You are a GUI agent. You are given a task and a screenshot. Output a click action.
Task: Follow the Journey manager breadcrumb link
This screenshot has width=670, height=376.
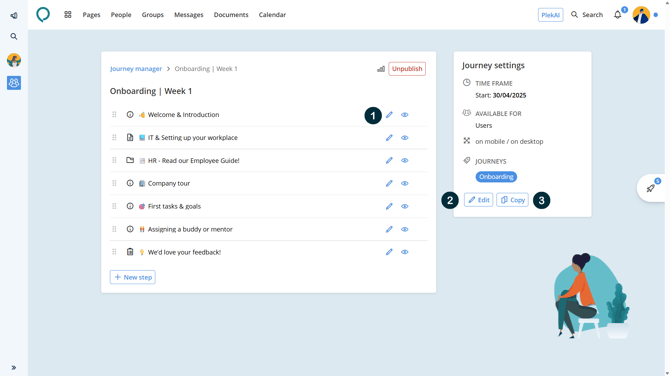click(136, 69)
